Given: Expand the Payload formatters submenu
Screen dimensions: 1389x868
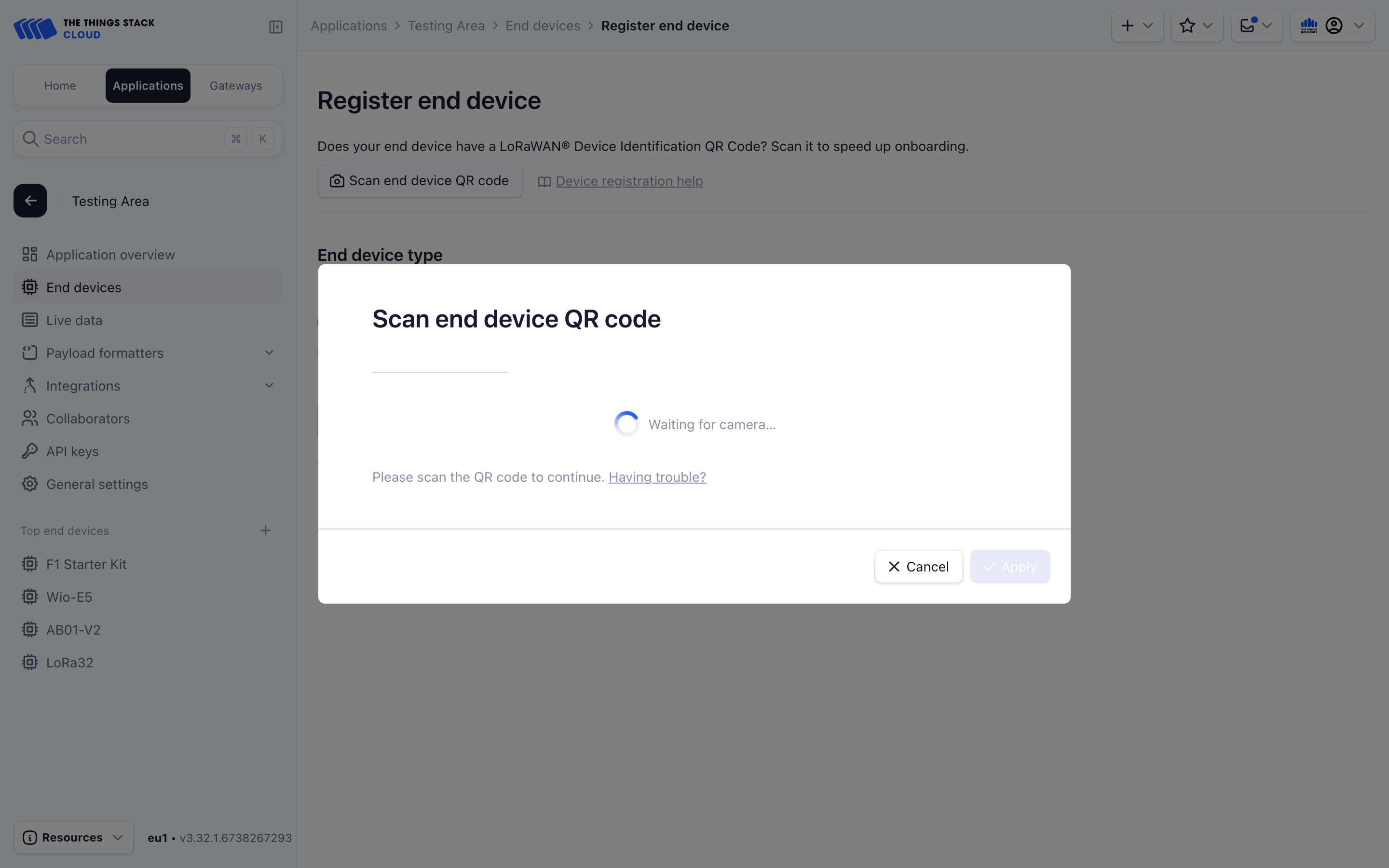Looking at the screenshot, I should [269, 353].
